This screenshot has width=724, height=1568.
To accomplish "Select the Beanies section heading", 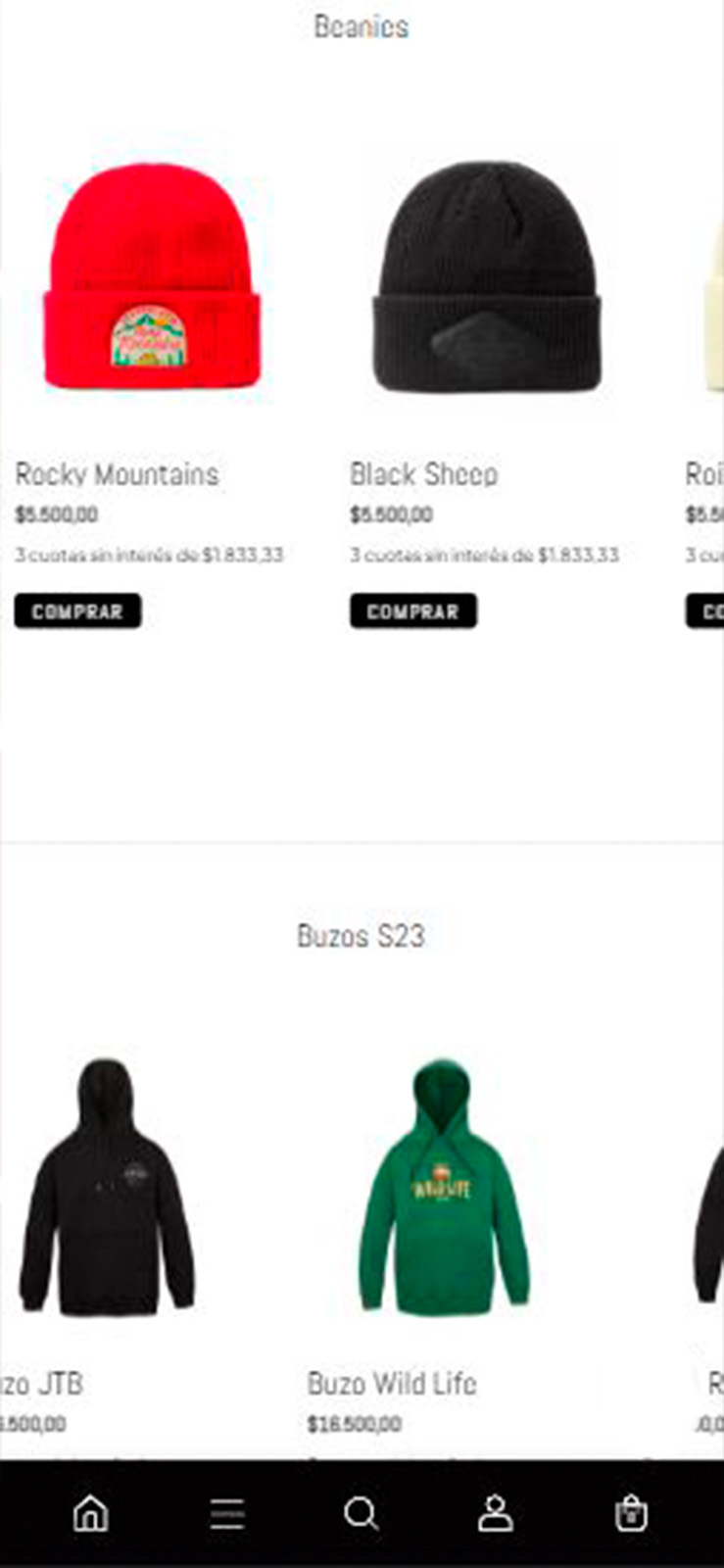I will pyautogui.click(x=361, y=26).
